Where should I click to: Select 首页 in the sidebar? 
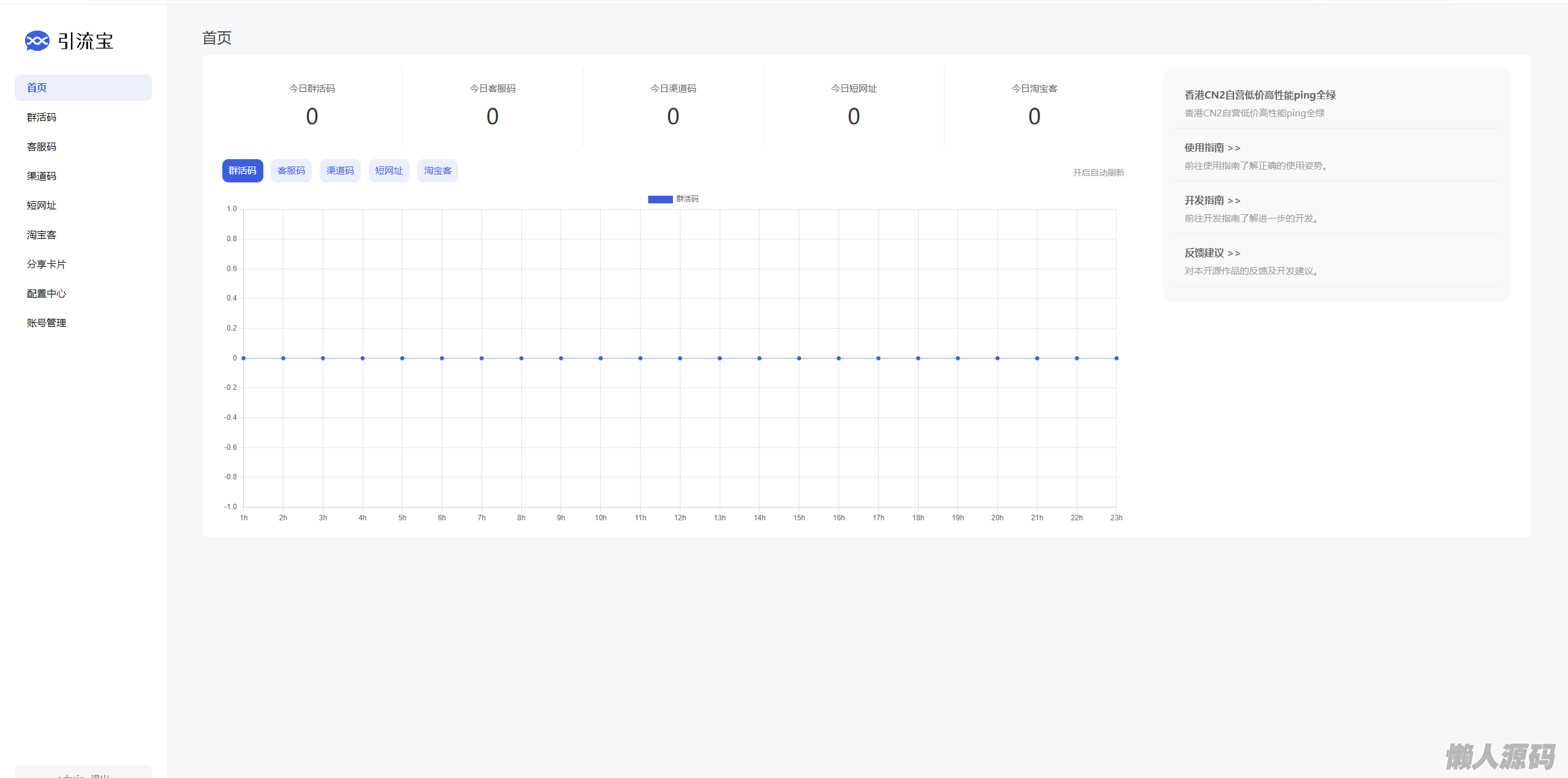tap(37, 88)
